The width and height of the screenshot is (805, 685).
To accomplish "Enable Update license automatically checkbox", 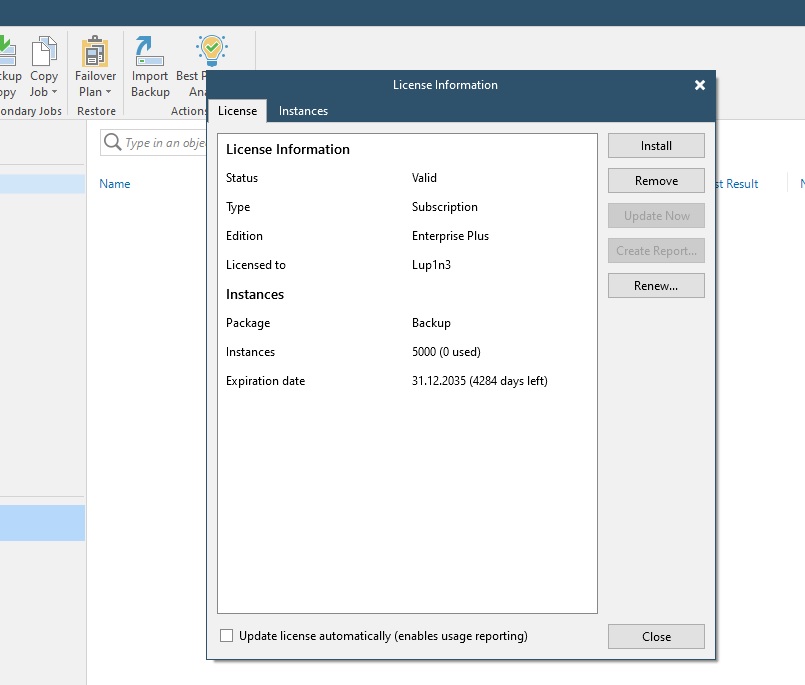I will click(x=226, y=636).
